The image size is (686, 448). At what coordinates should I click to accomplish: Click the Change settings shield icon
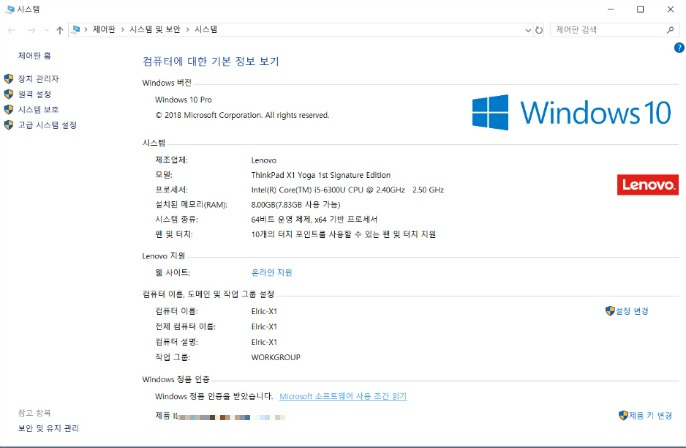pos(610,311)
